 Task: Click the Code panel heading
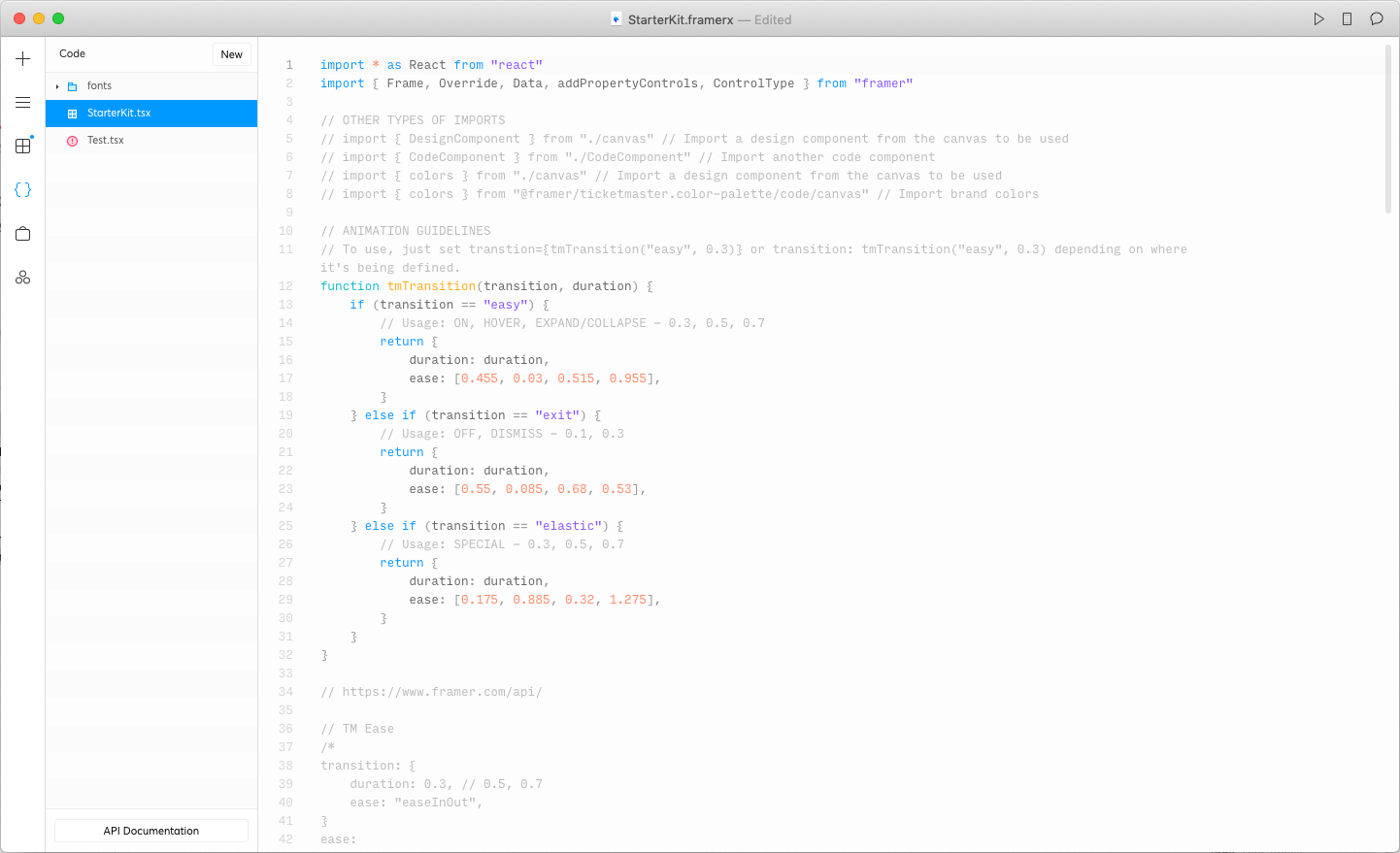(x=73, y=54)
